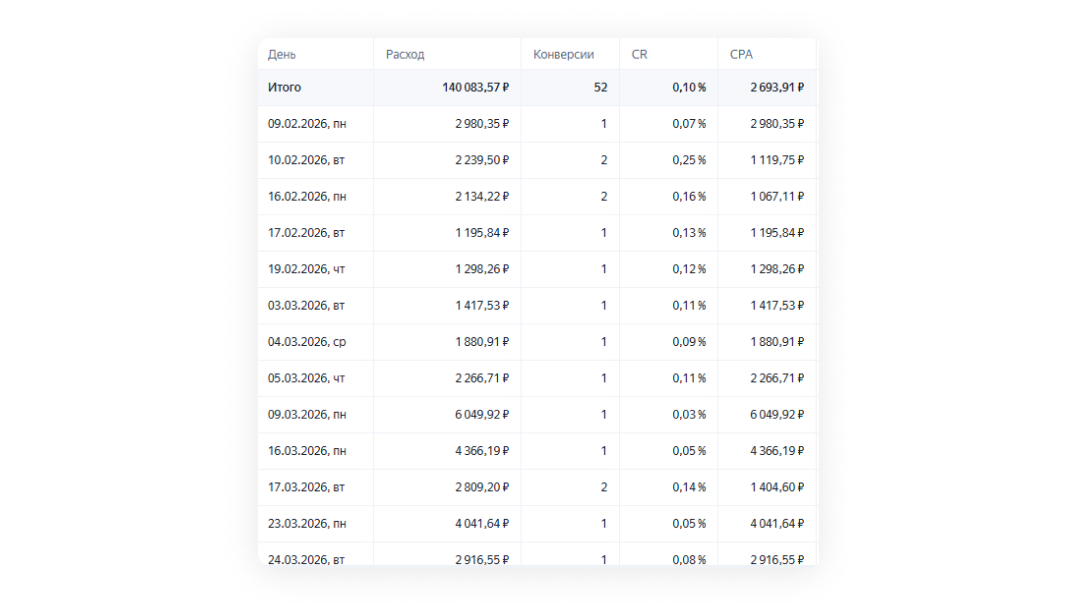Select date 19.02.2026, чт
Screen dimensions: 1080x606
(307, 269)
